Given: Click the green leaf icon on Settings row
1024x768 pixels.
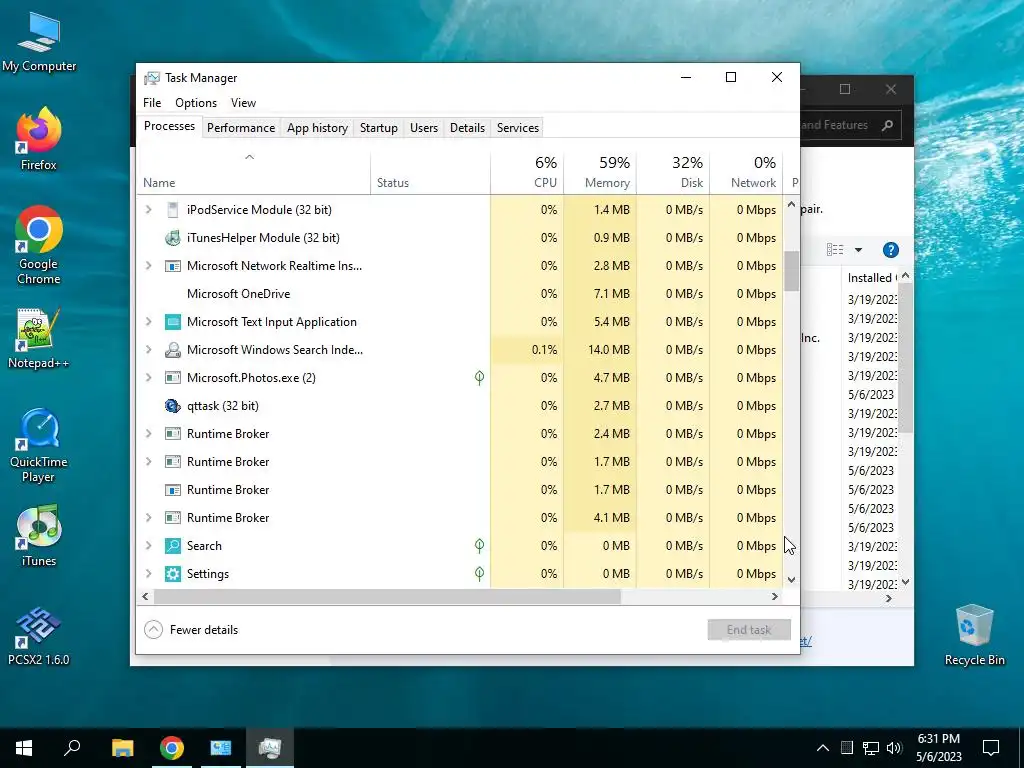Looking at the screenshot, I should 479,573.
